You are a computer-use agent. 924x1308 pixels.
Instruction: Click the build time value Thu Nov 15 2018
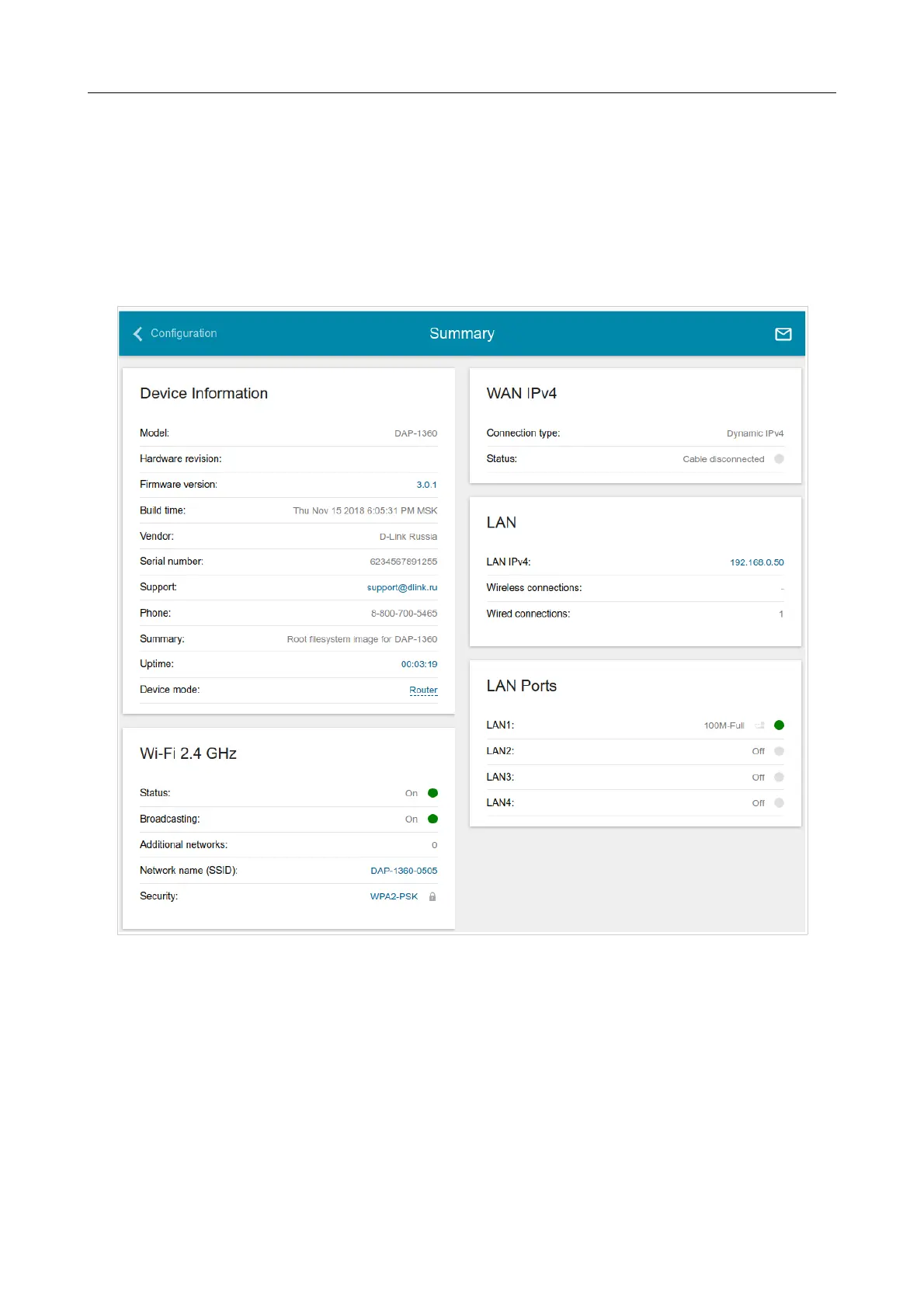pyautogui.click(x=365, y=511)
